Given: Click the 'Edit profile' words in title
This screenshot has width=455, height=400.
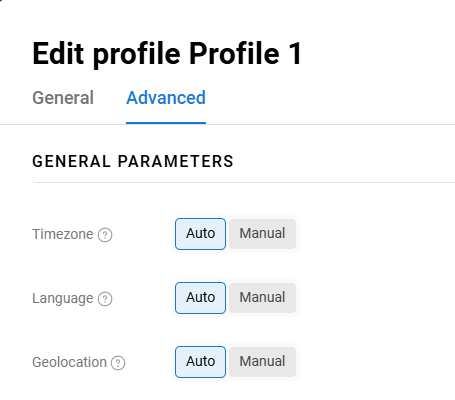Looking at the screenshot, I should [x=106, y=53].
